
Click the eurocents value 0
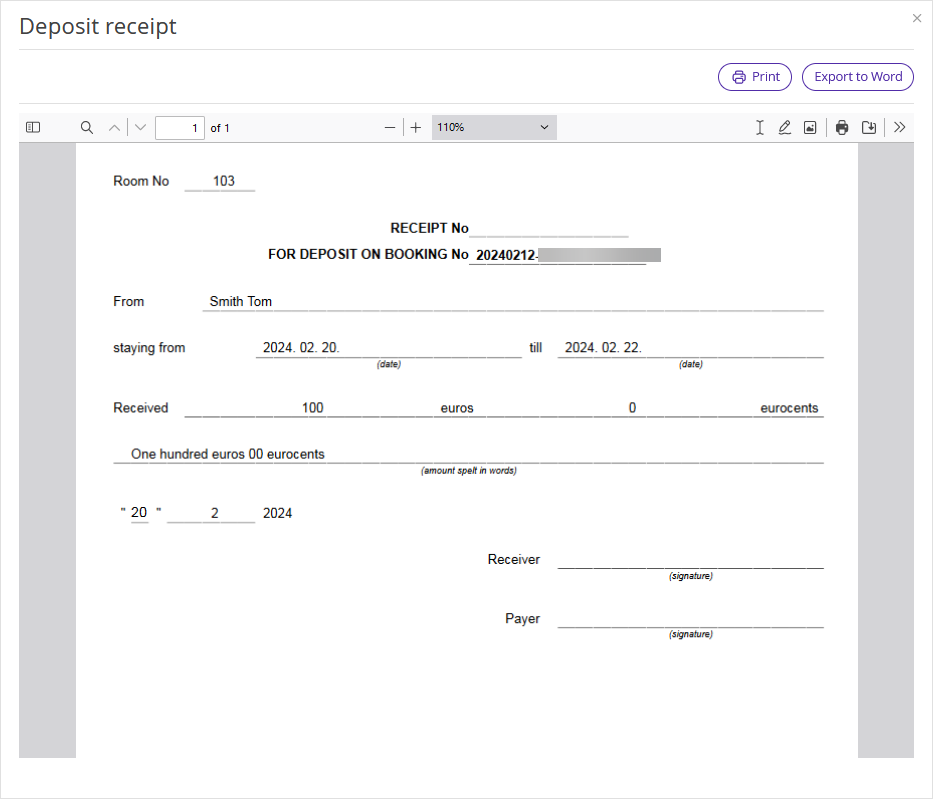(632, 408)
